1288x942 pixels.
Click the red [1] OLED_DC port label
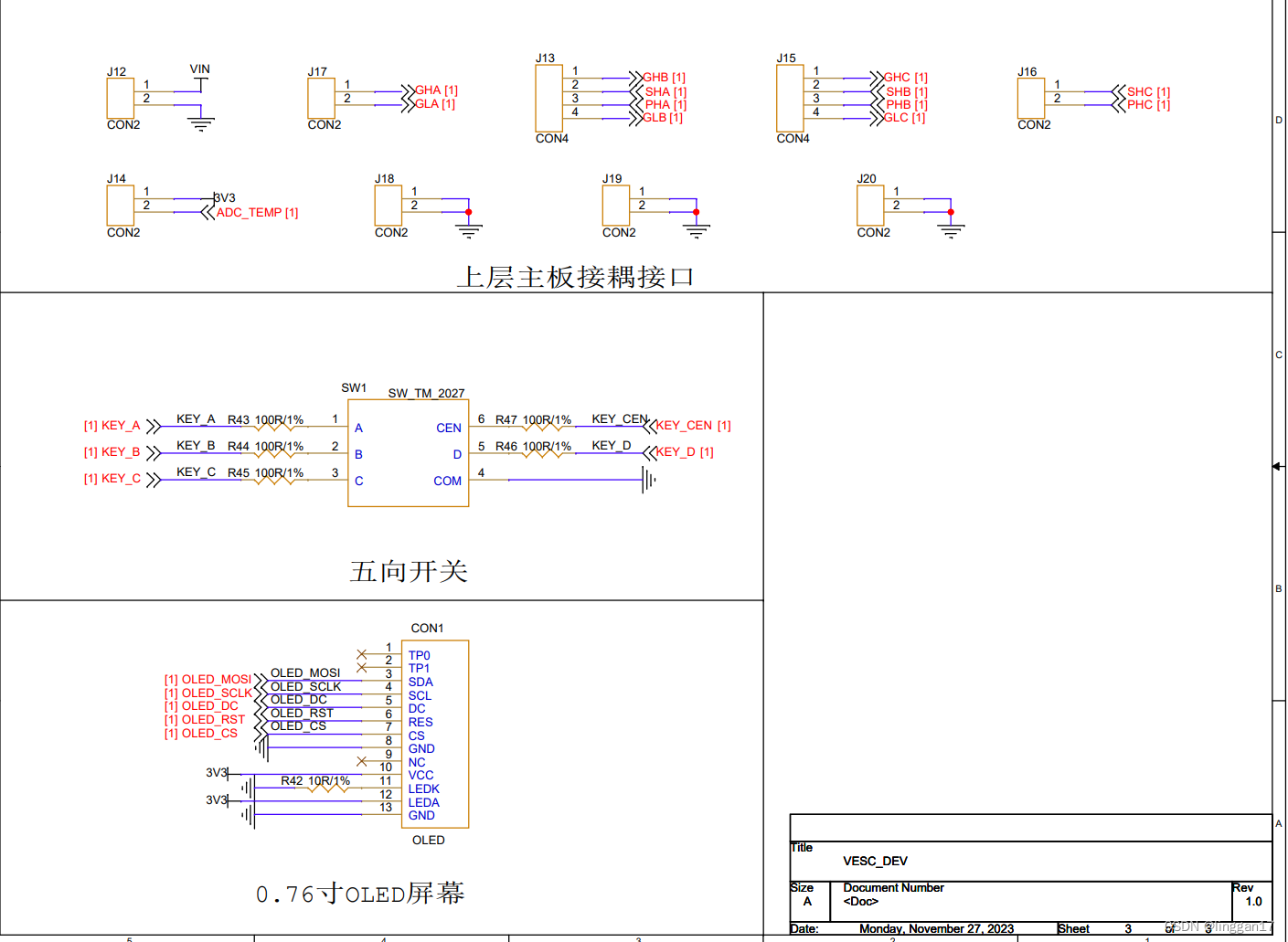pyautogui.click(x=201, y=706)
